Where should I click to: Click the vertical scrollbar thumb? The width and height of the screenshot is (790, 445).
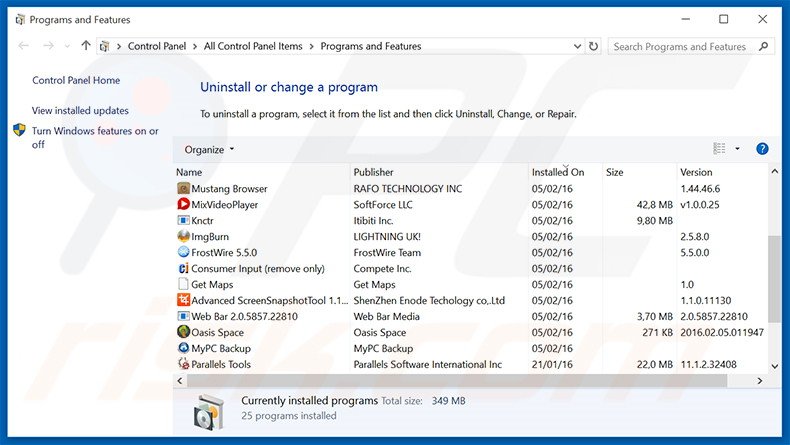pyautogui.click(x=774, y=279)
